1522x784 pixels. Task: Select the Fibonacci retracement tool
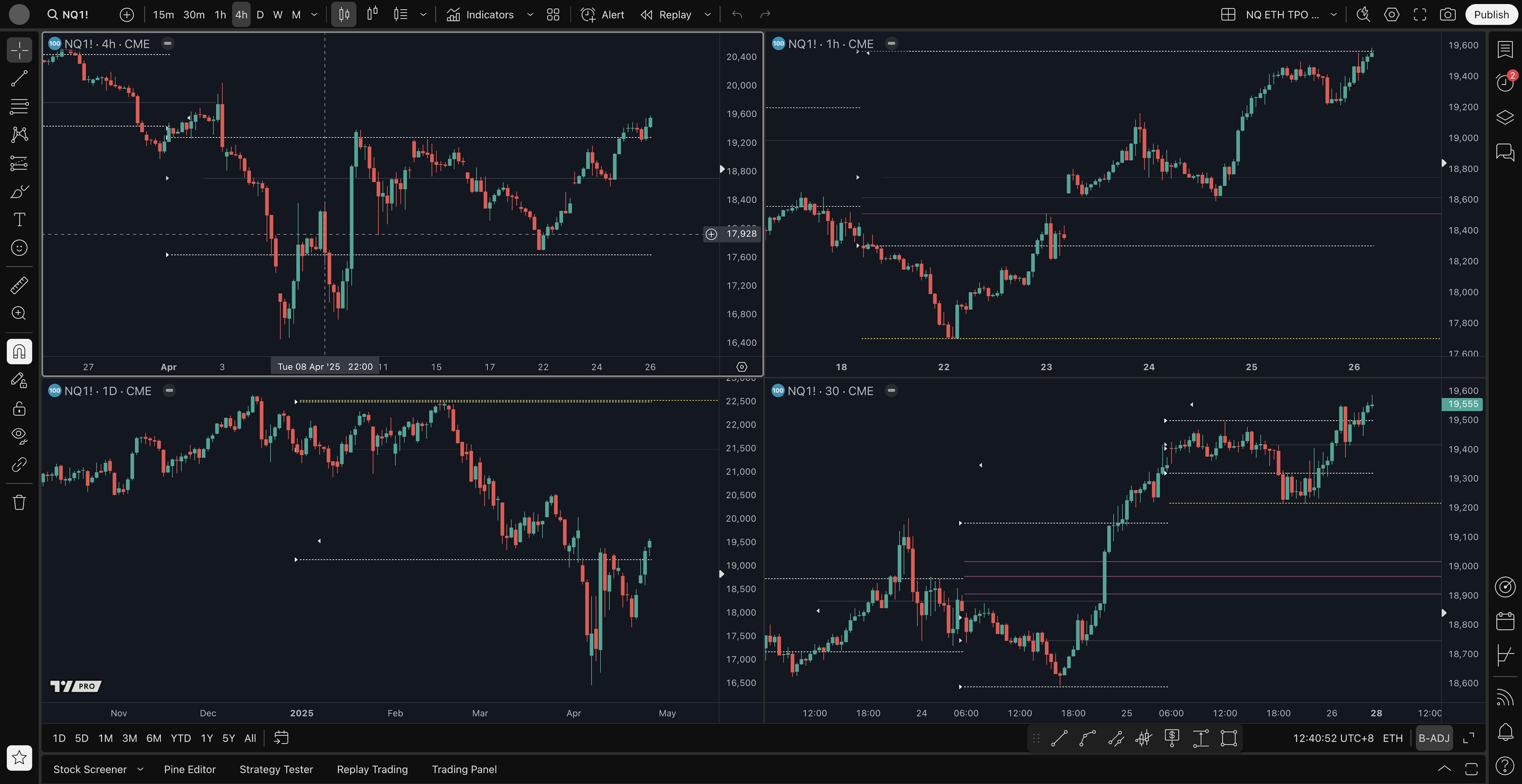(19, 106)
